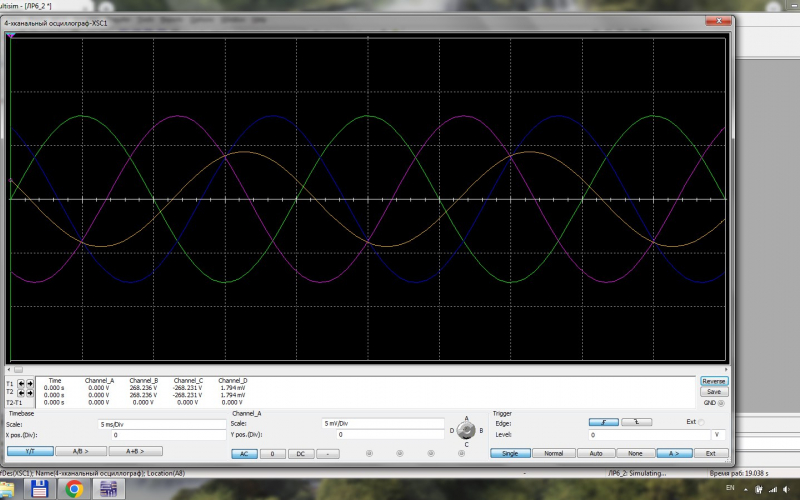Click the network signal tray icon
Image resolution: width=800 pixels, height=500 pixels.
pyautogui.click(x=773, y=489)
